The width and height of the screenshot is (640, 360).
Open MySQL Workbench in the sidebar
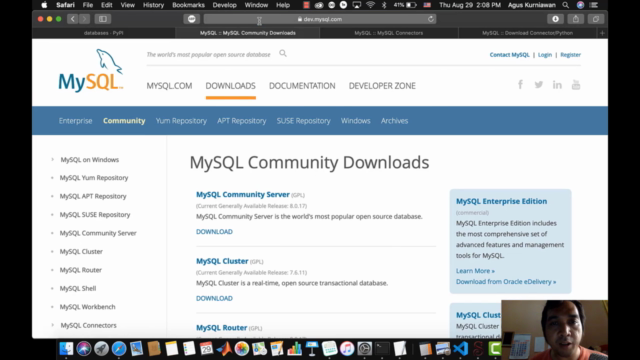pyautogui.click(x=87, y=307)
